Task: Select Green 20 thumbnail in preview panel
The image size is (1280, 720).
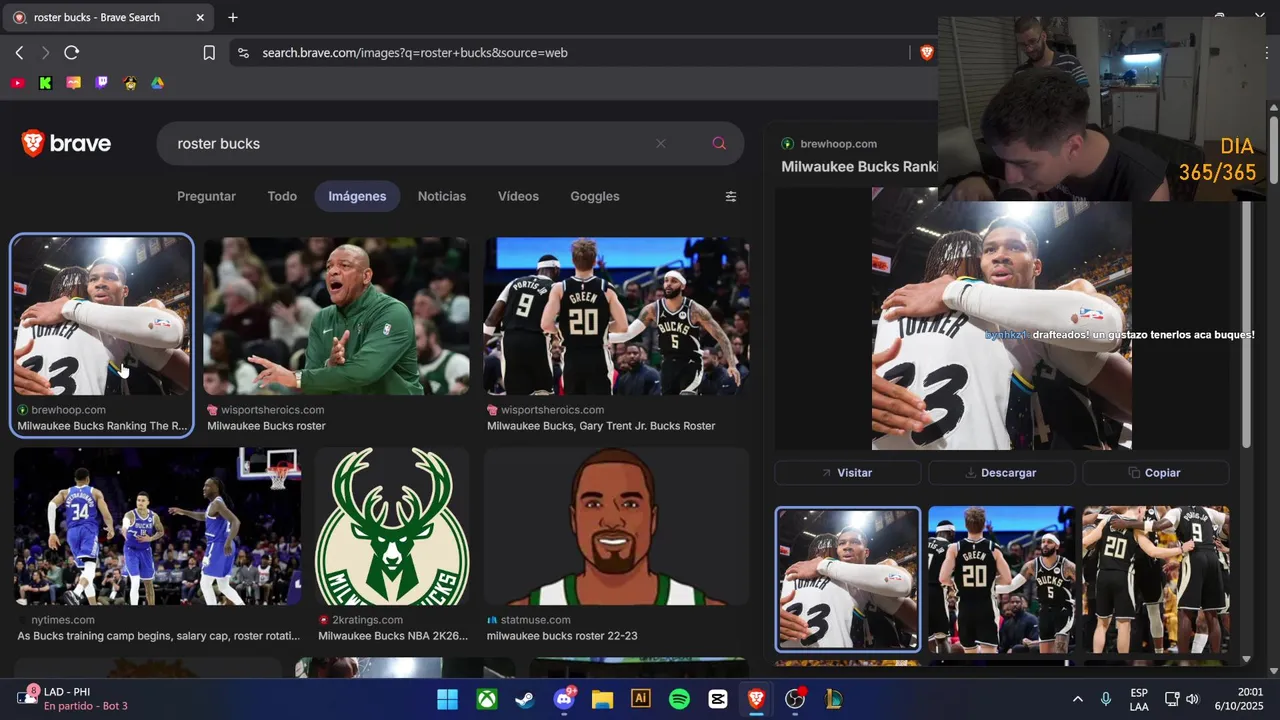Action: (1001, 579)
